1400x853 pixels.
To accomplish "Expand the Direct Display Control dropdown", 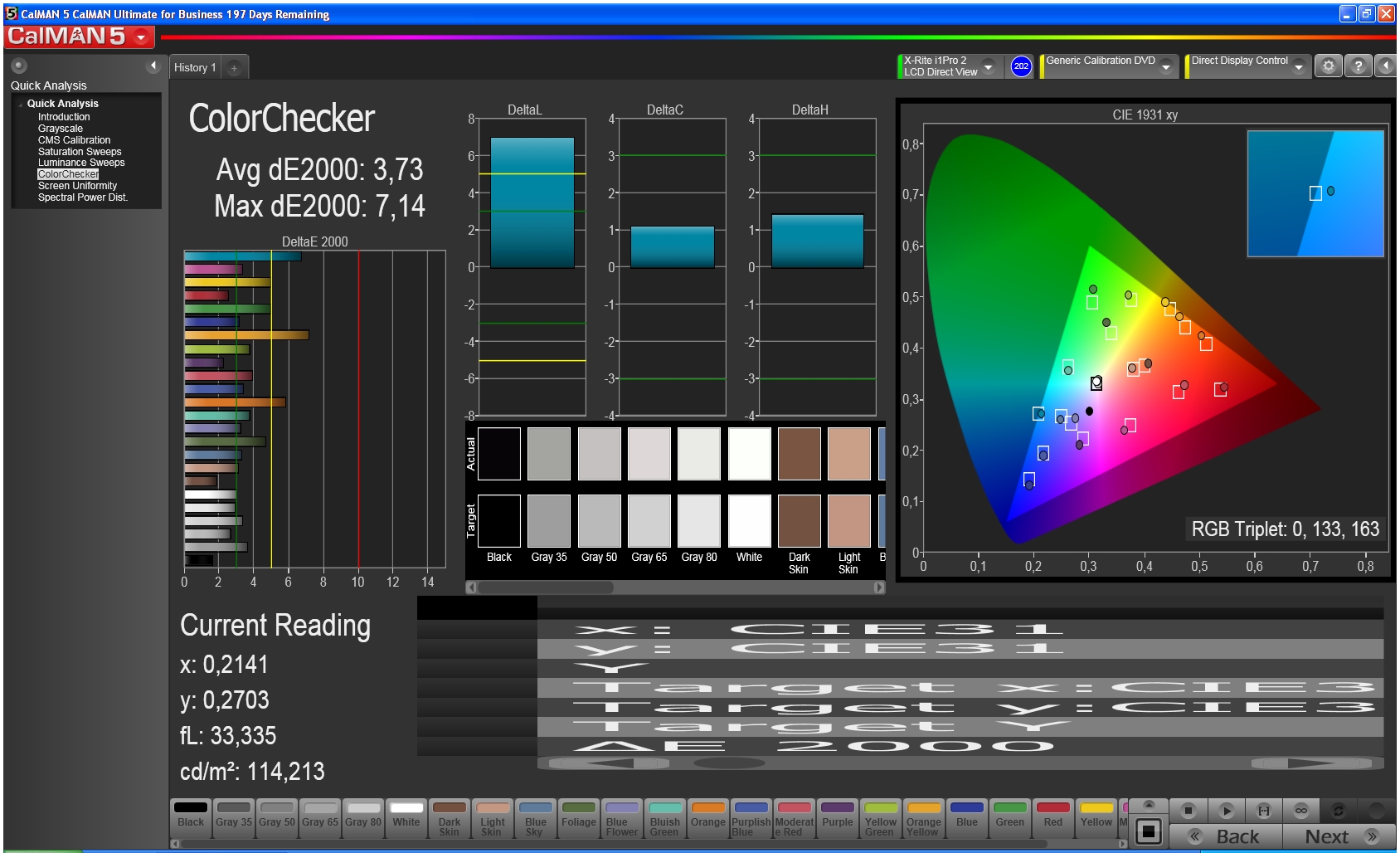I will (x=1299, y=66).
